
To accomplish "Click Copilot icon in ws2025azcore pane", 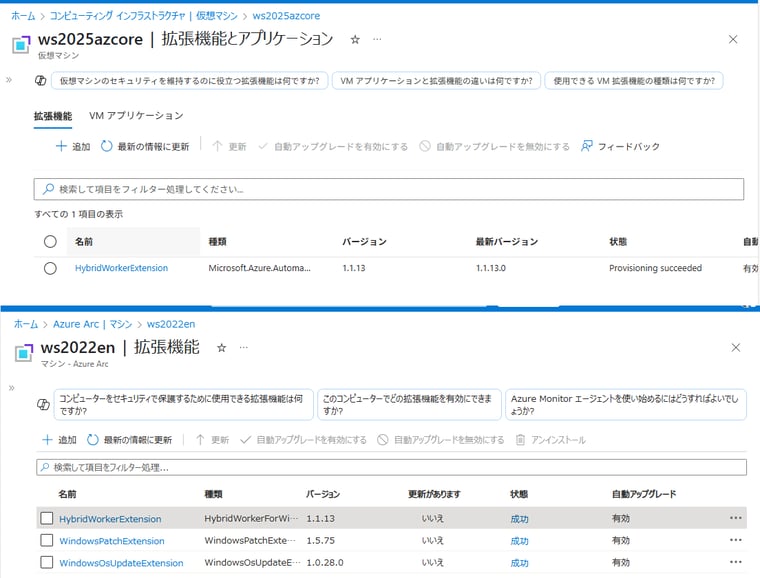I will [x=41, y=80].
